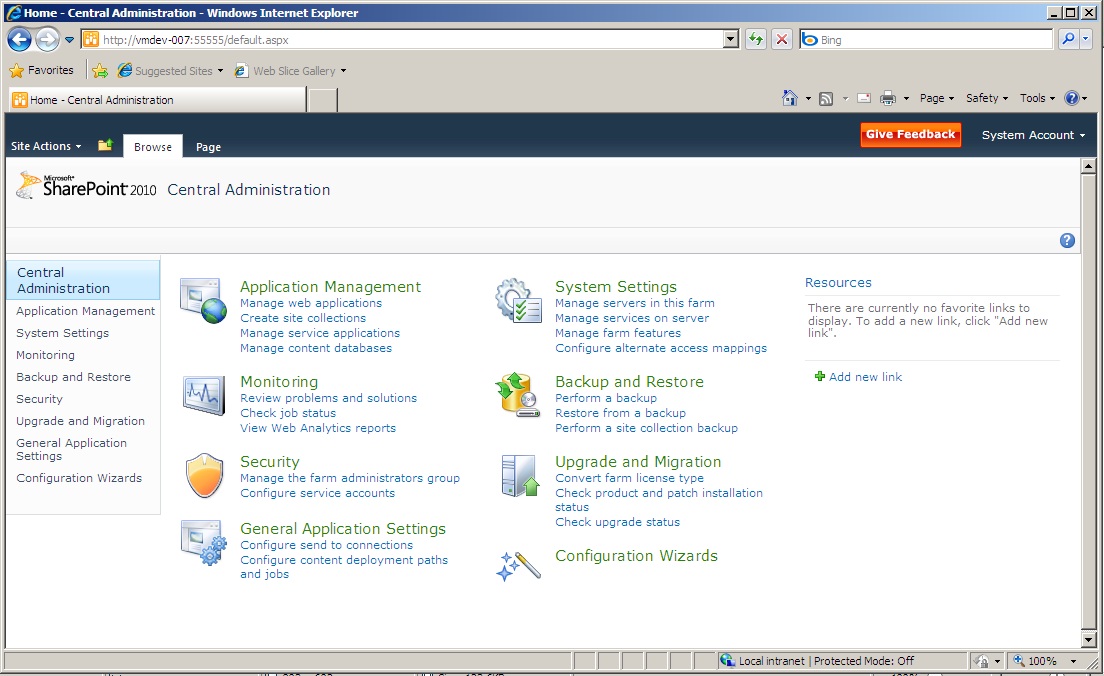Open the System Account menu
The width and height of the screenshot is (1104, 676).
pos(1033,134)
